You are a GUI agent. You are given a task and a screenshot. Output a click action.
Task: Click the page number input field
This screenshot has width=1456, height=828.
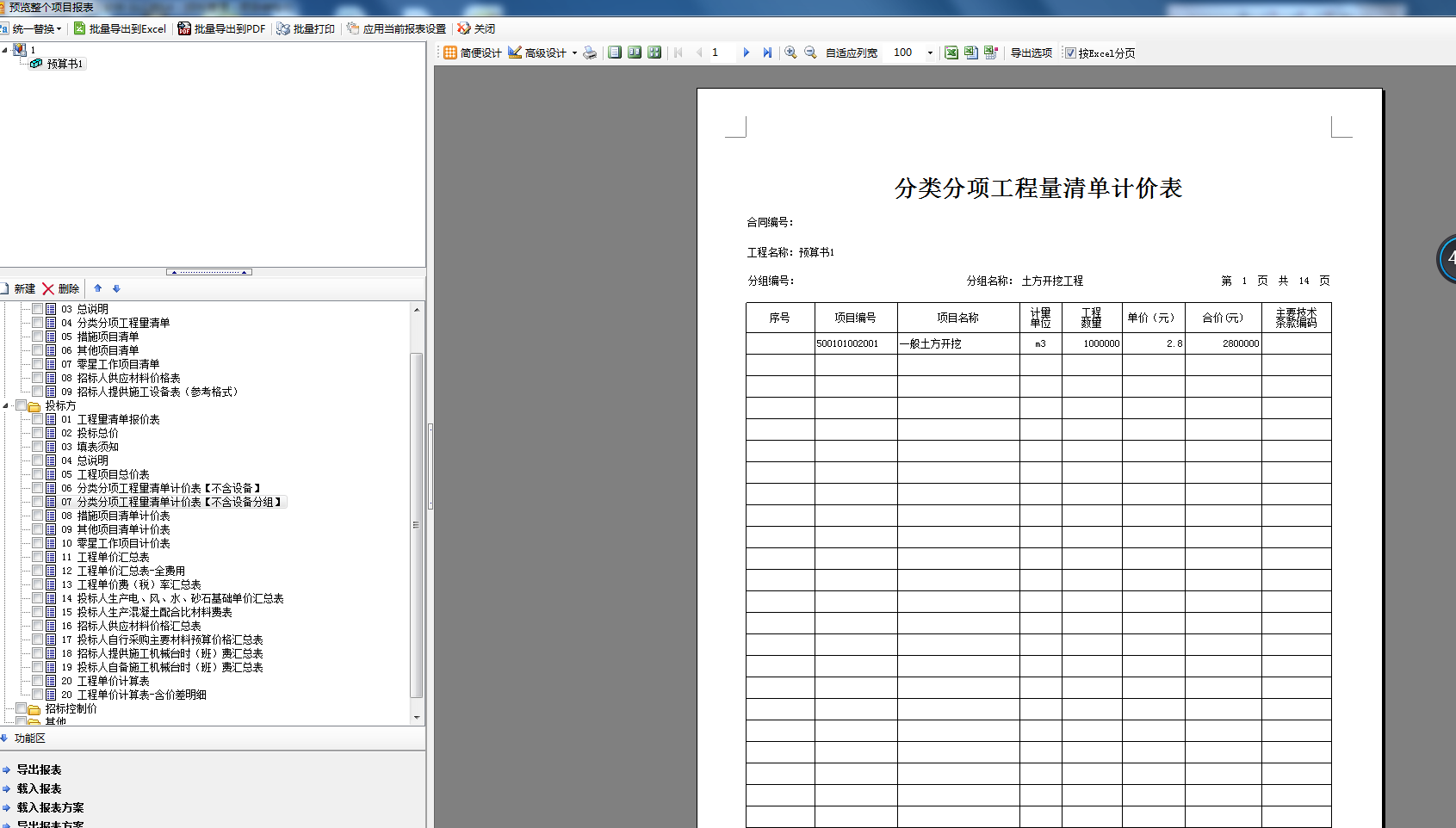722,53
